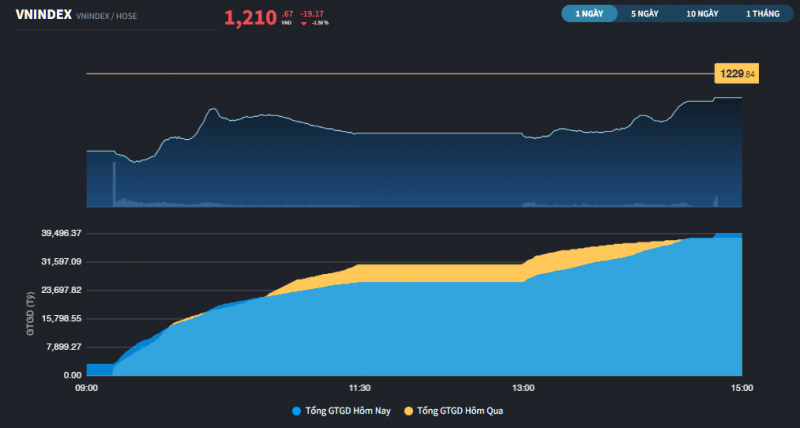Click the horizontal yellow reference price line
This screenshot has height=428, width=800.
click(400, 73)
